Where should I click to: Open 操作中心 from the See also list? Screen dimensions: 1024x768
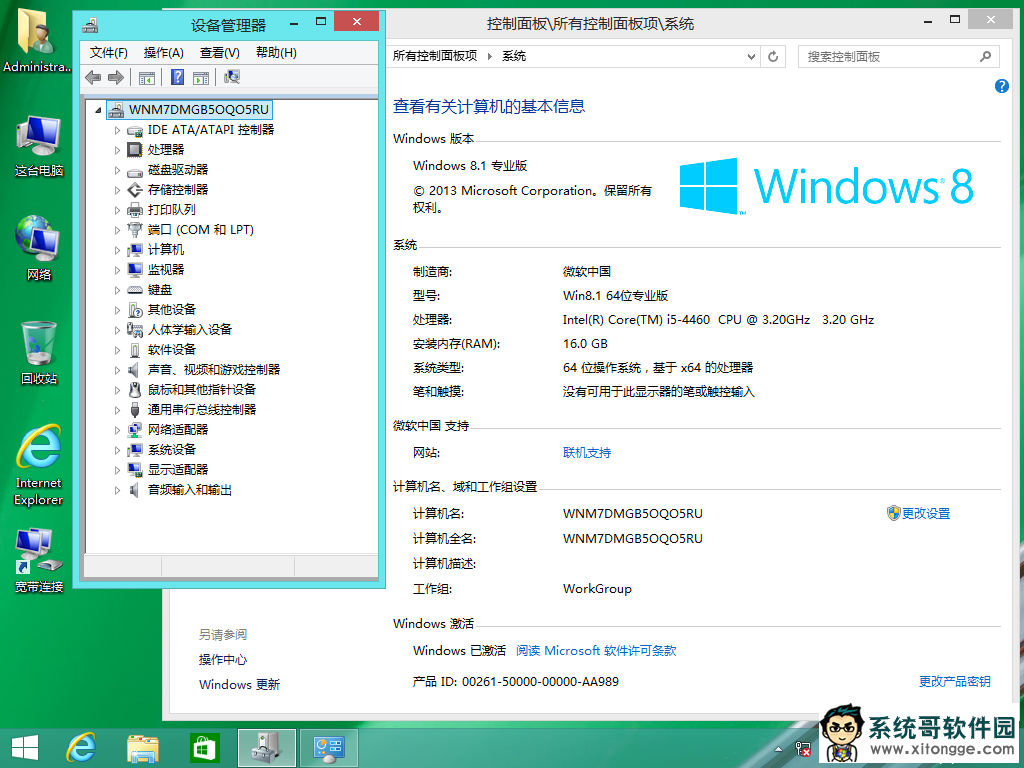223,660
